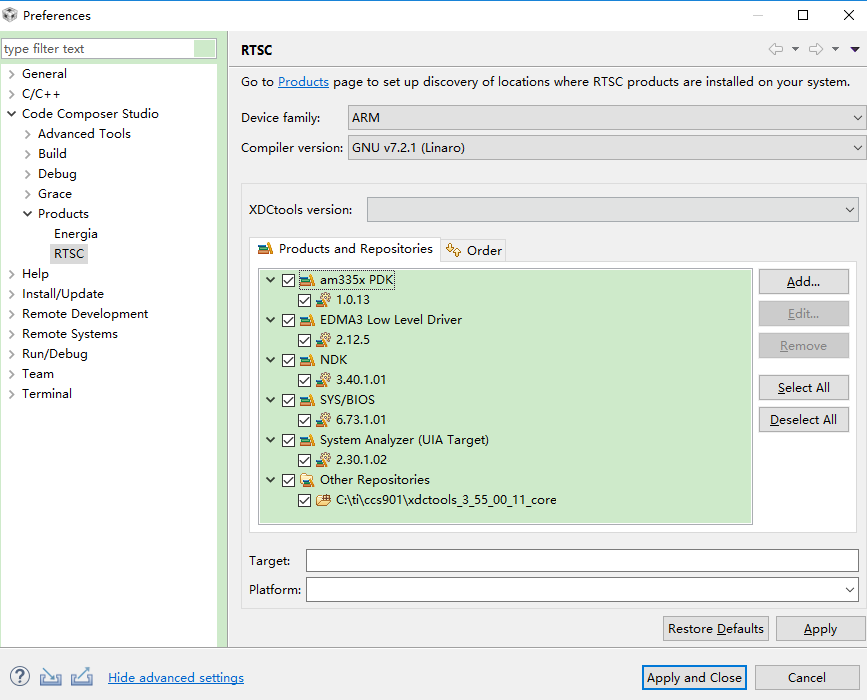Open the Products page link
Viewport: 867px width, 700px height.
303,82
